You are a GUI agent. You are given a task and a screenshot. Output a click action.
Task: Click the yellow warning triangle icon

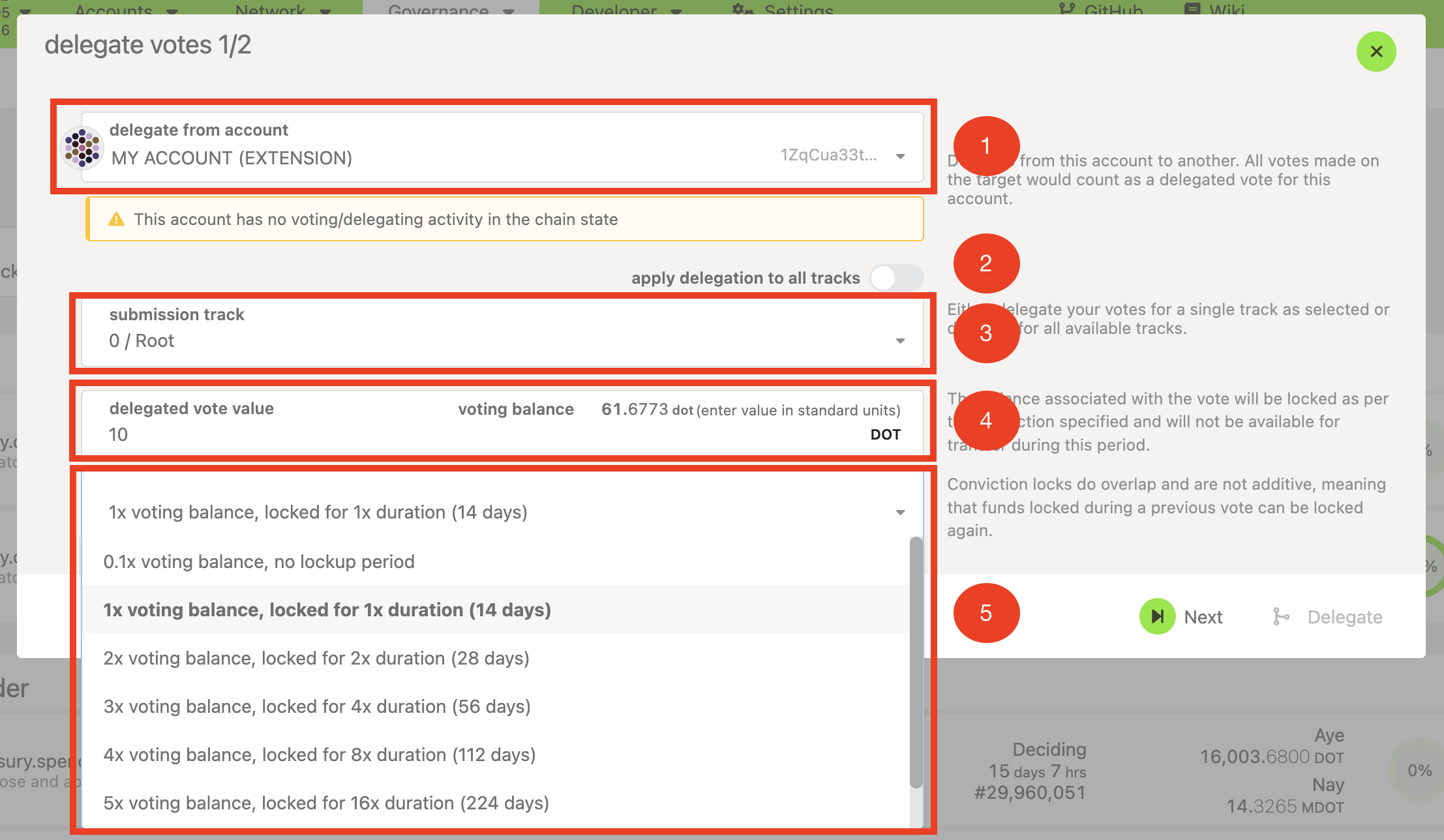116,219
